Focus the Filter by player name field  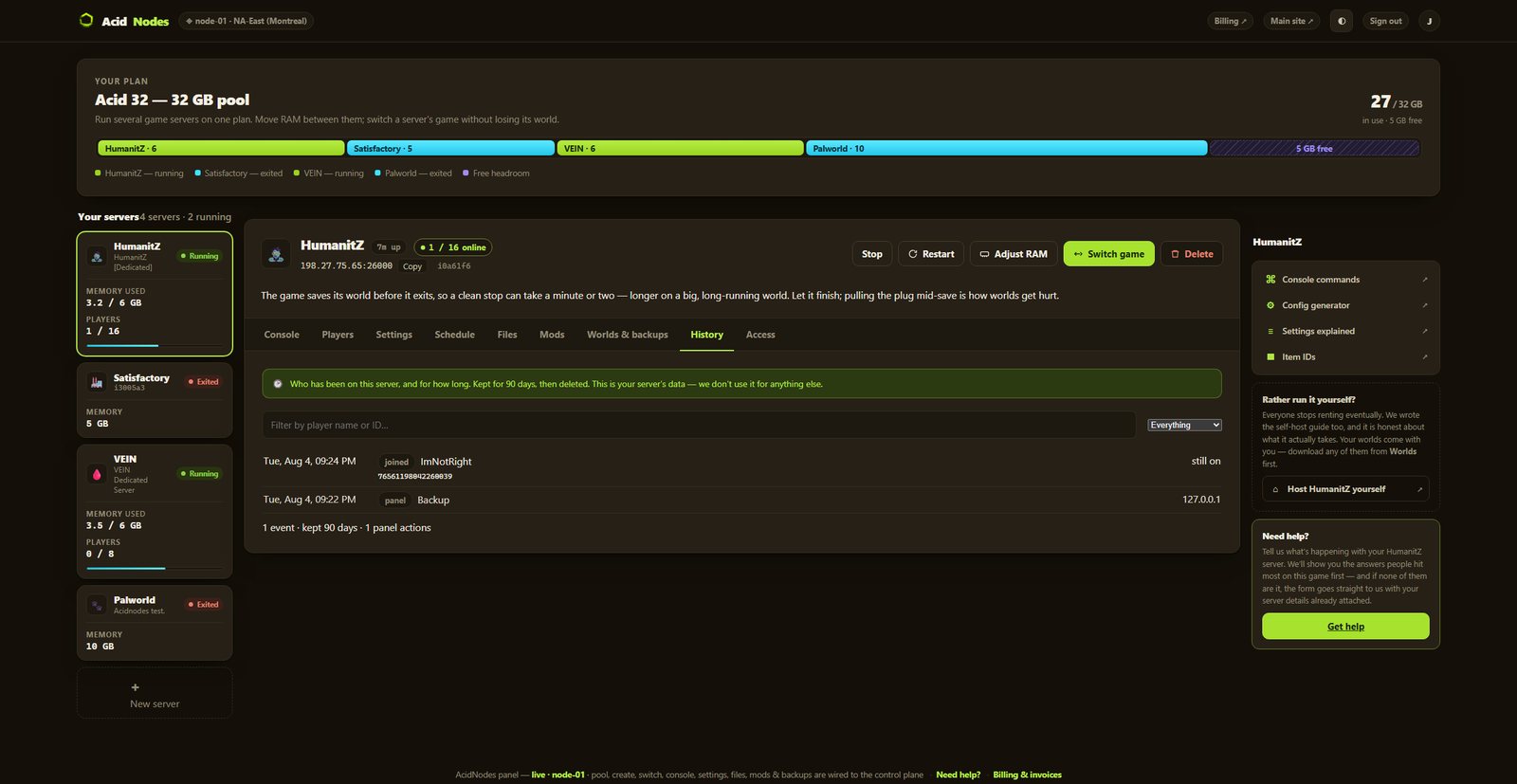pos(699,425)
